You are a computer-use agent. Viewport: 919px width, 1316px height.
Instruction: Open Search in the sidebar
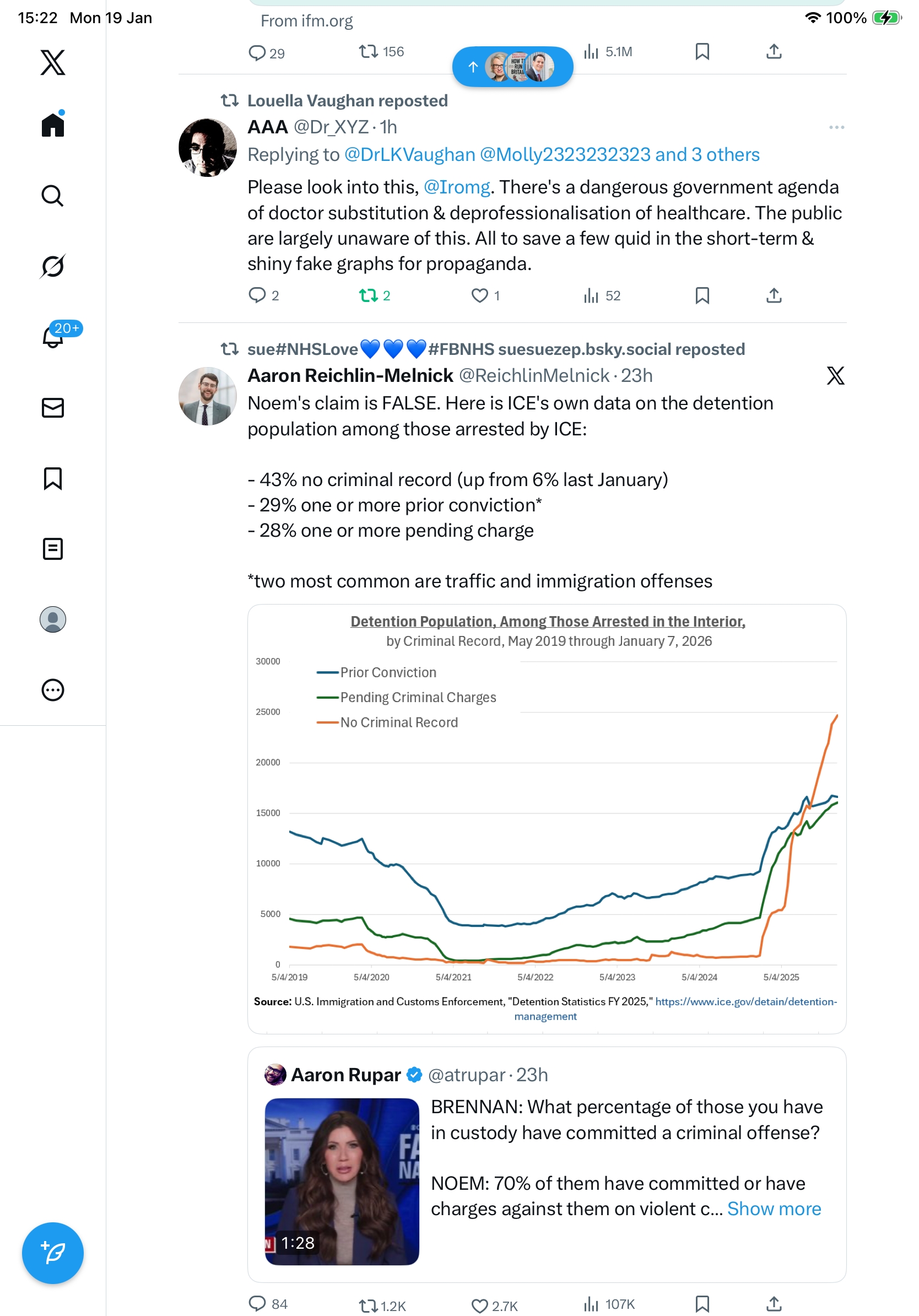[53, 196]
